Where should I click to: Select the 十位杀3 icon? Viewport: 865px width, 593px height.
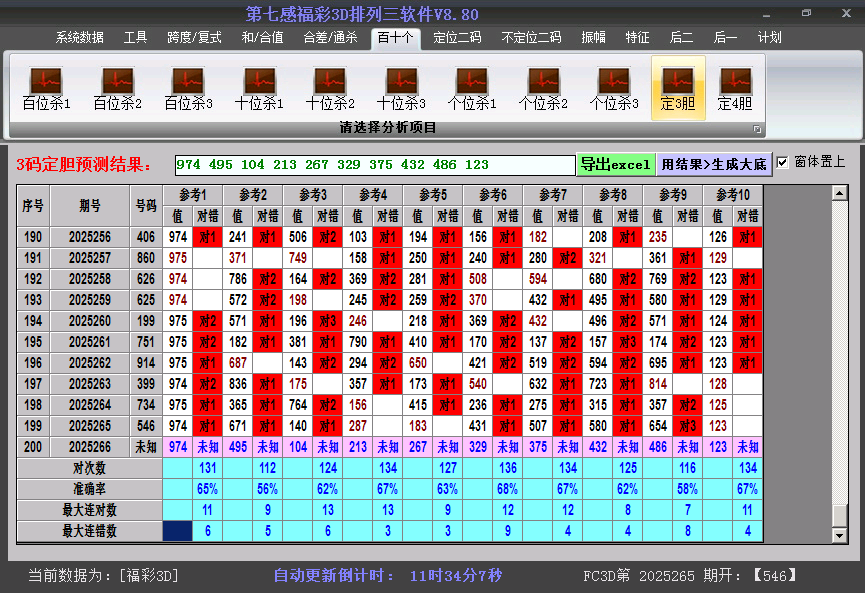[x=401, y=85]
